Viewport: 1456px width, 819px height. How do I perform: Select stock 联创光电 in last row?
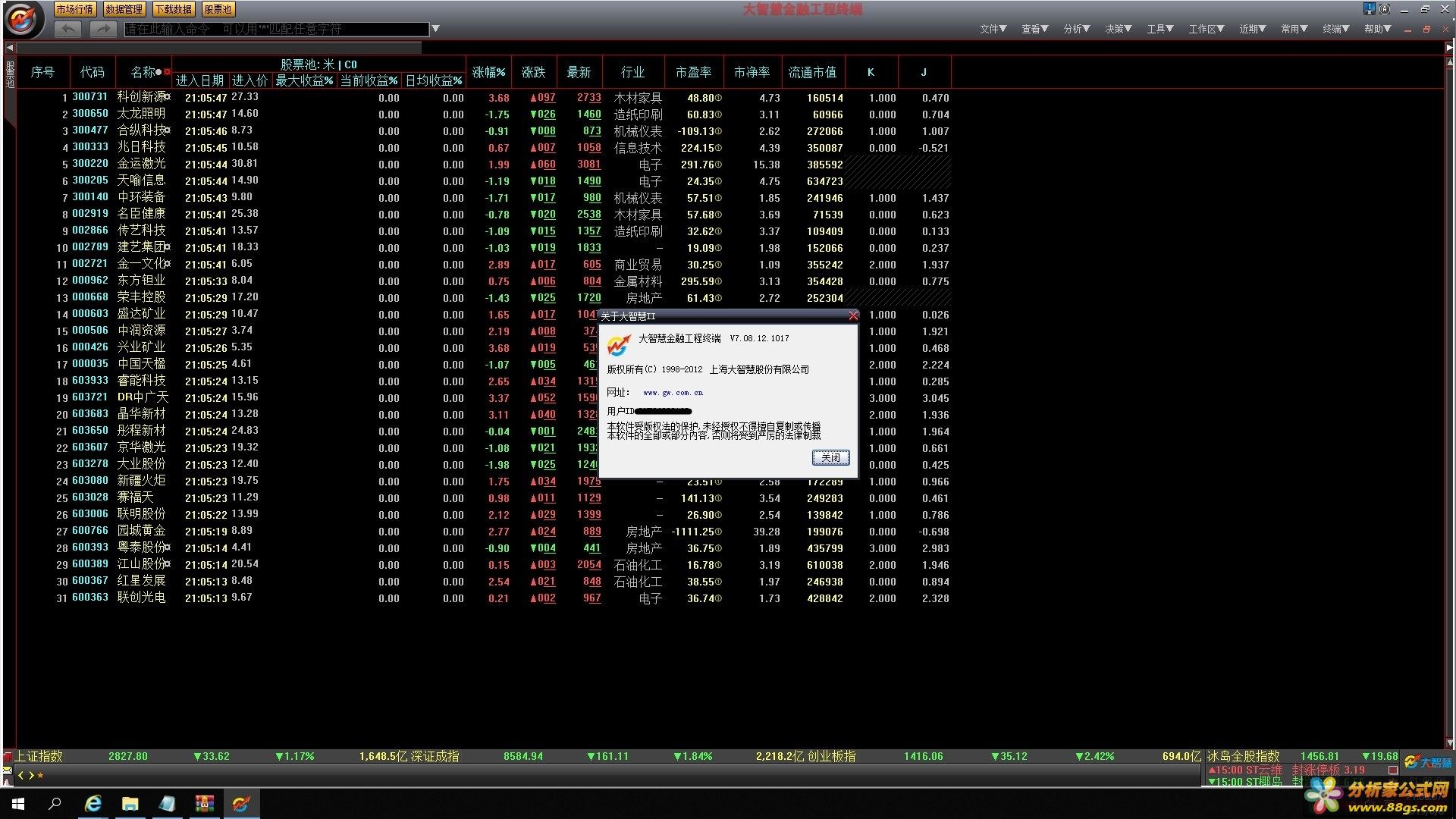pyautogui.click(x=141, y=598)
